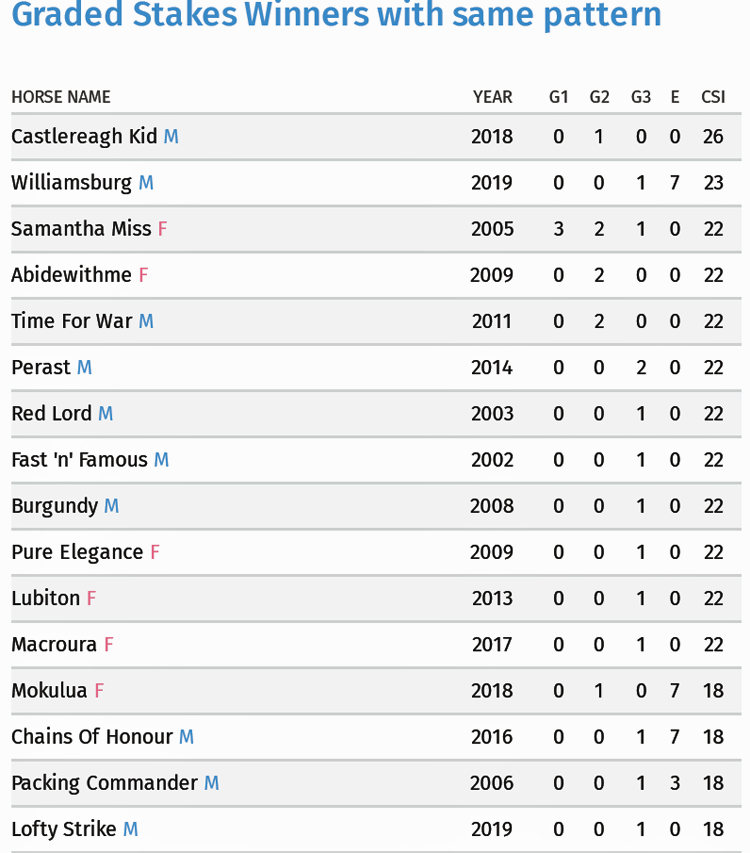Open the Lofty Strike horse entry
750x853 pixels.
tap(64, 830)
